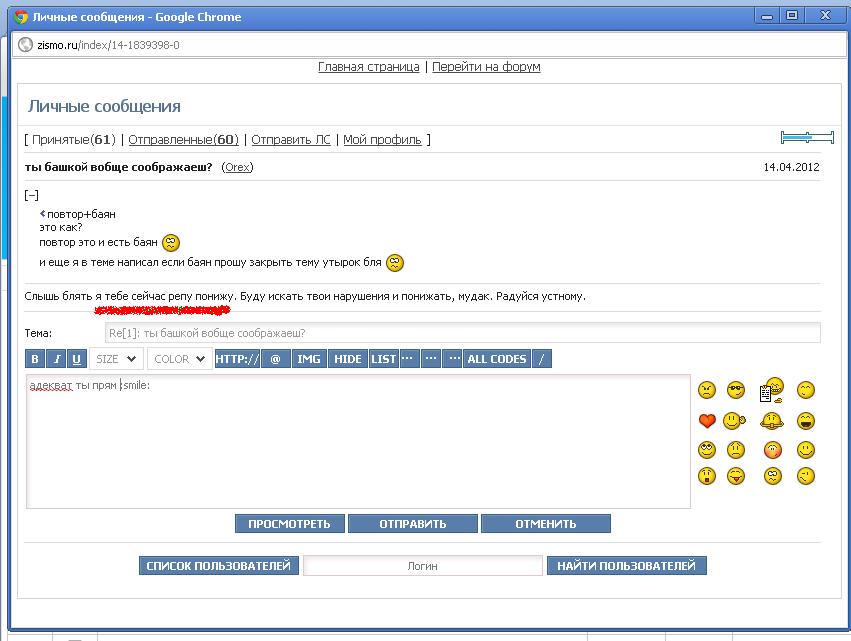851x641 pixels.
Task: Collapse the quoted message with [–]
Action: click(x=31, y=195)
